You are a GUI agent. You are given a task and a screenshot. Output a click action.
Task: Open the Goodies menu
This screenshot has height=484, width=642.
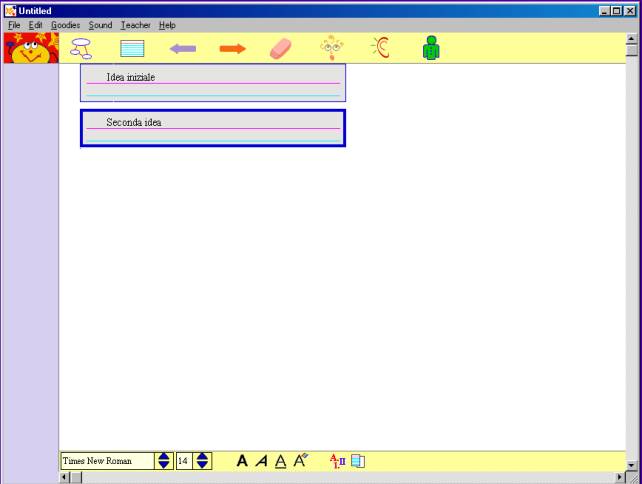pos(66,25)
